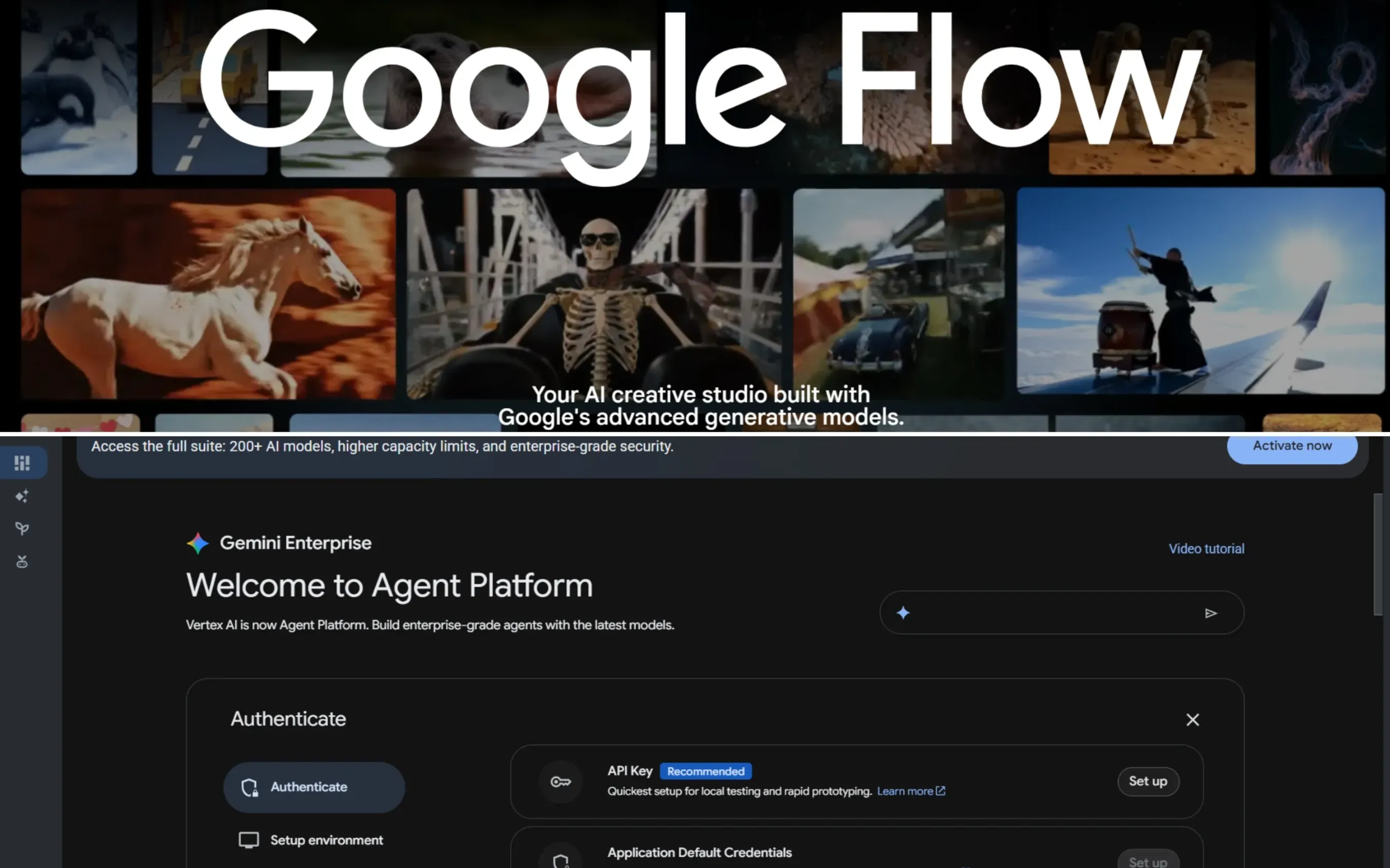Open the galloping horse thumbnail
The image size is (1390, 868).
[x=208, y=293]
